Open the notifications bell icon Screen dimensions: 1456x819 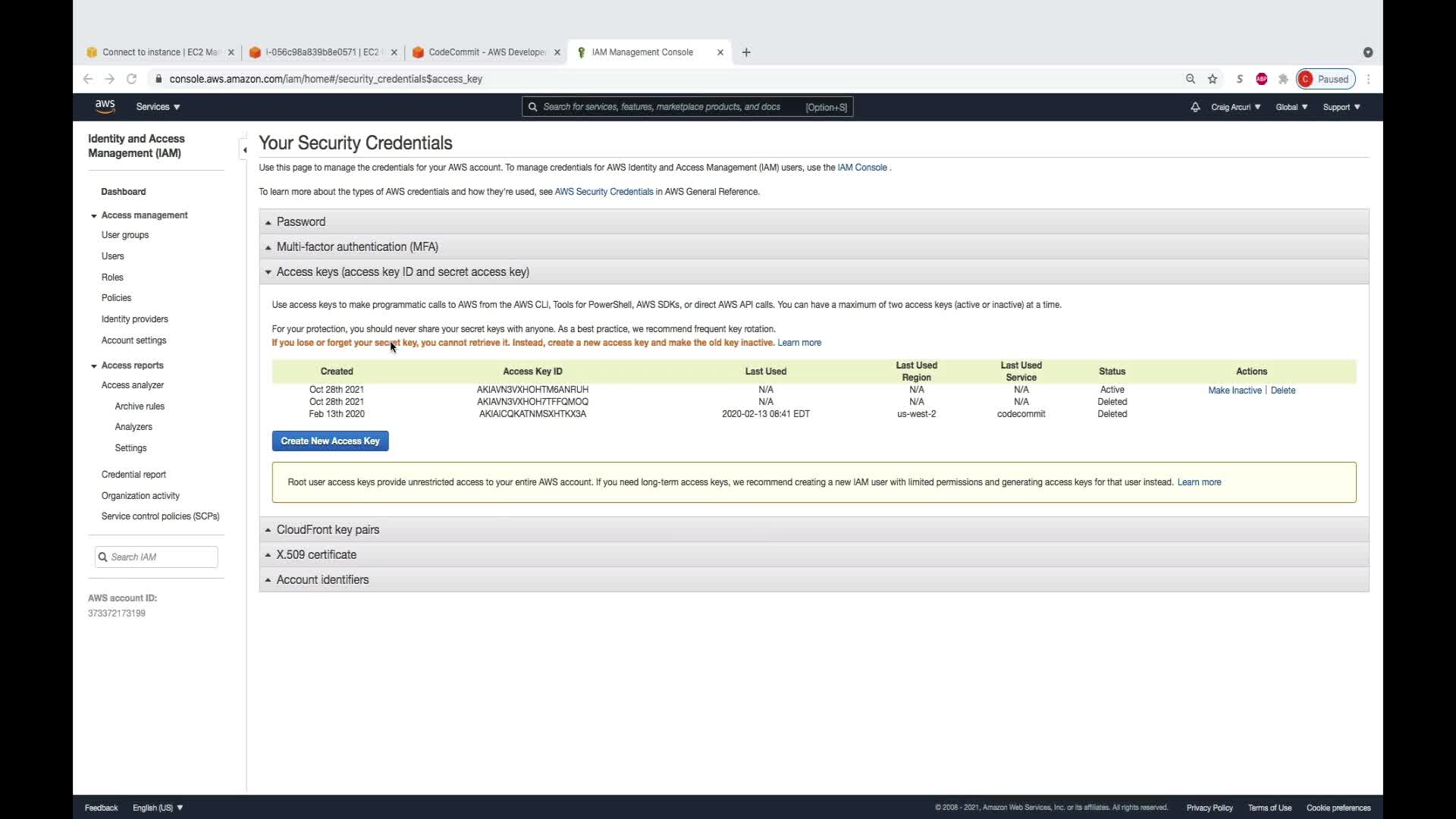coord(1195,107)
